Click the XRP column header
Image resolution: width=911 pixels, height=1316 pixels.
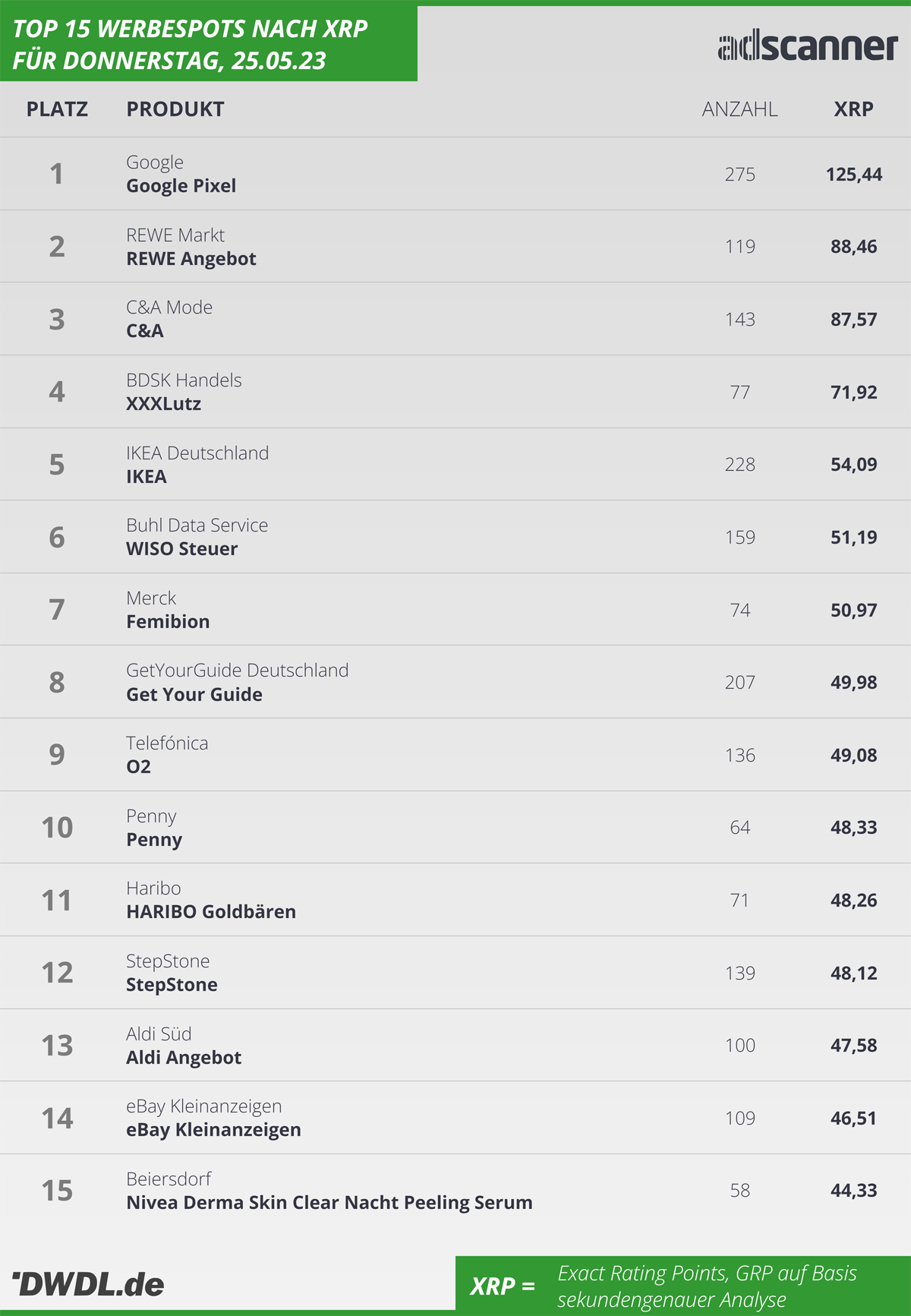click(x=853, y=109)
